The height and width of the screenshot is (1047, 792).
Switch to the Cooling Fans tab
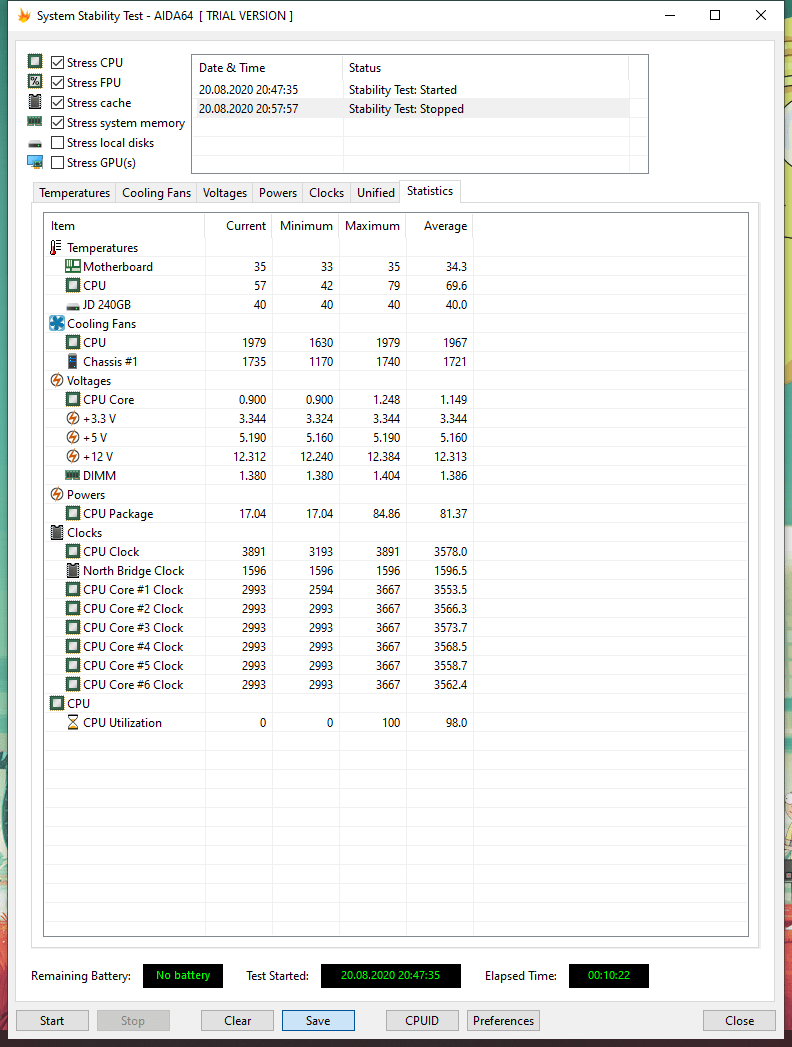point(156,192)
